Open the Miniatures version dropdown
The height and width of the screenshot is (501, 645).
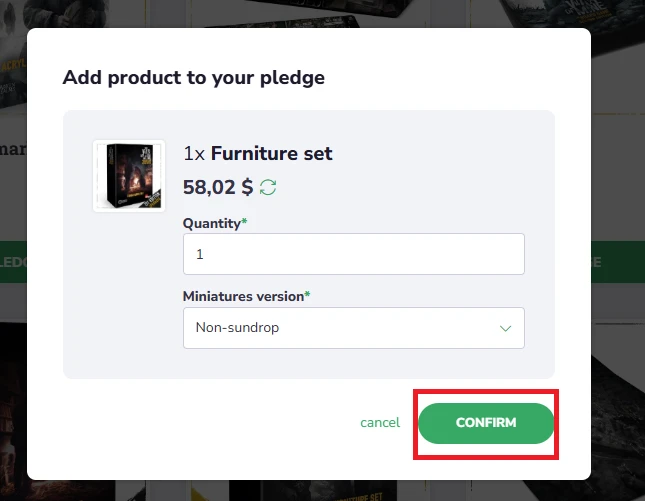click(x=353, y=328)
